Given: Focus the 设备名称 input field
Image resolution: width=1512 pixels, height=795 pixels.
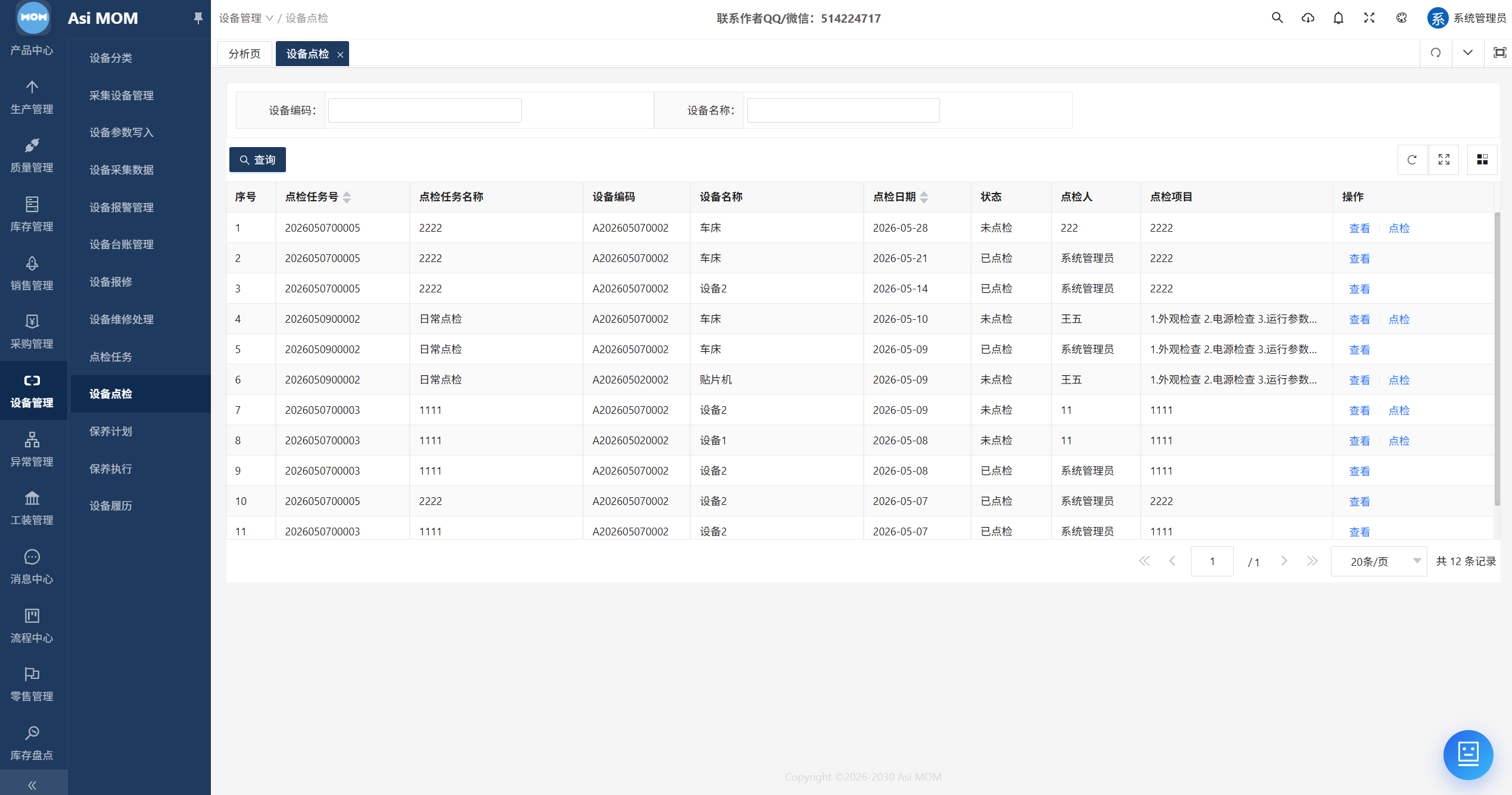Looking at the screenshot, I should [x=843, y=110].
